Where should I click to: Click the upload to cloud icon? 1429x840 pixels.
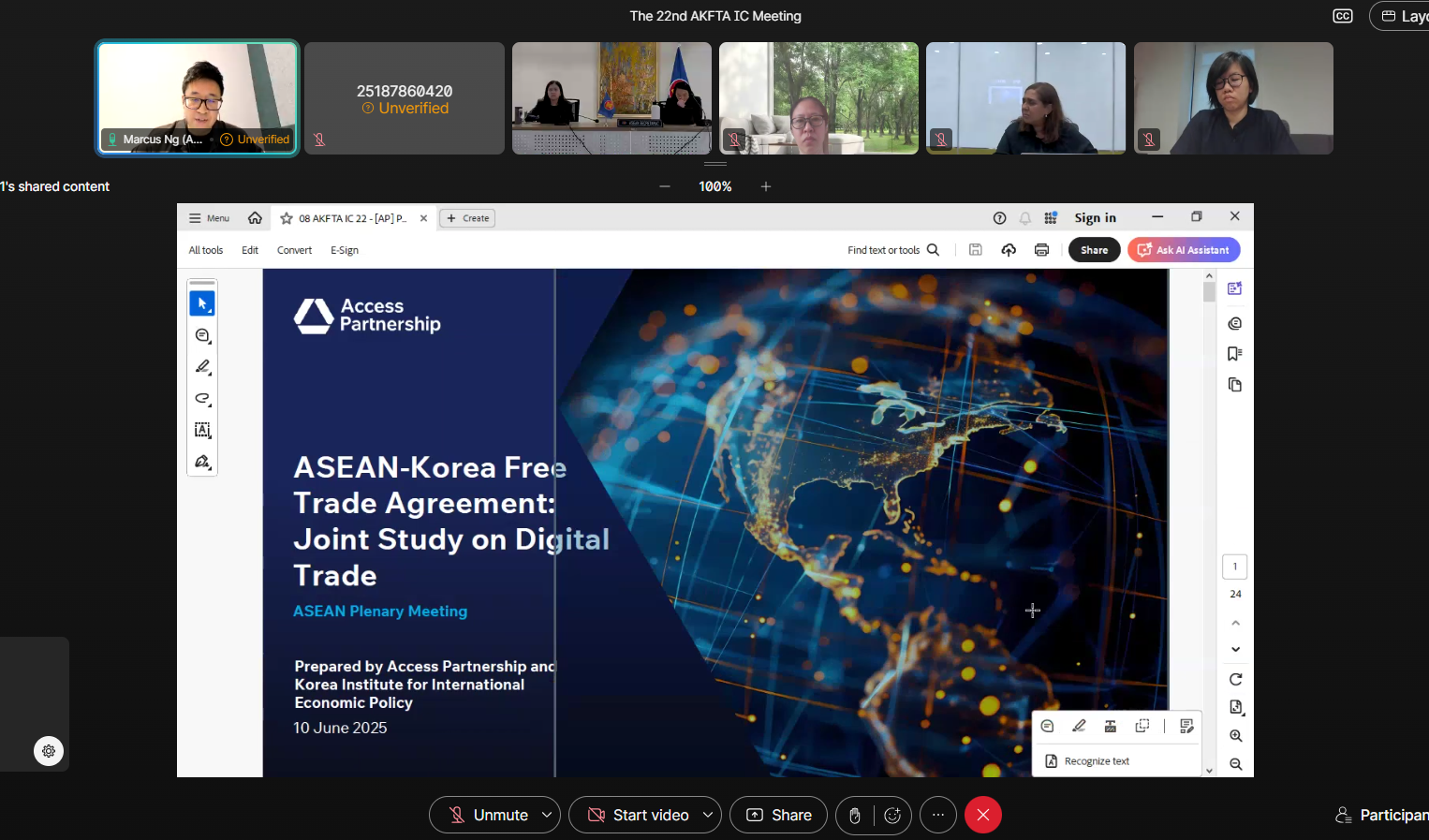[1009, 250]
